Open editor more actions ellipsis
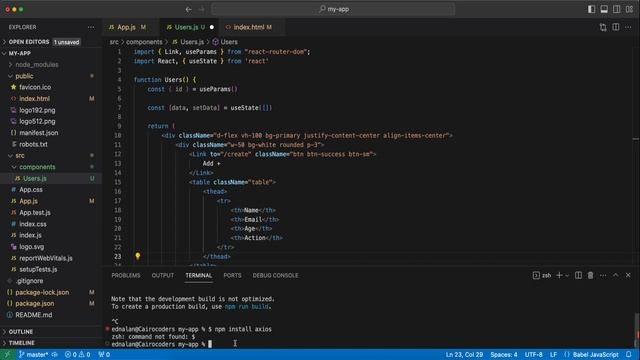Screen dimensions: 640x360 628,27
